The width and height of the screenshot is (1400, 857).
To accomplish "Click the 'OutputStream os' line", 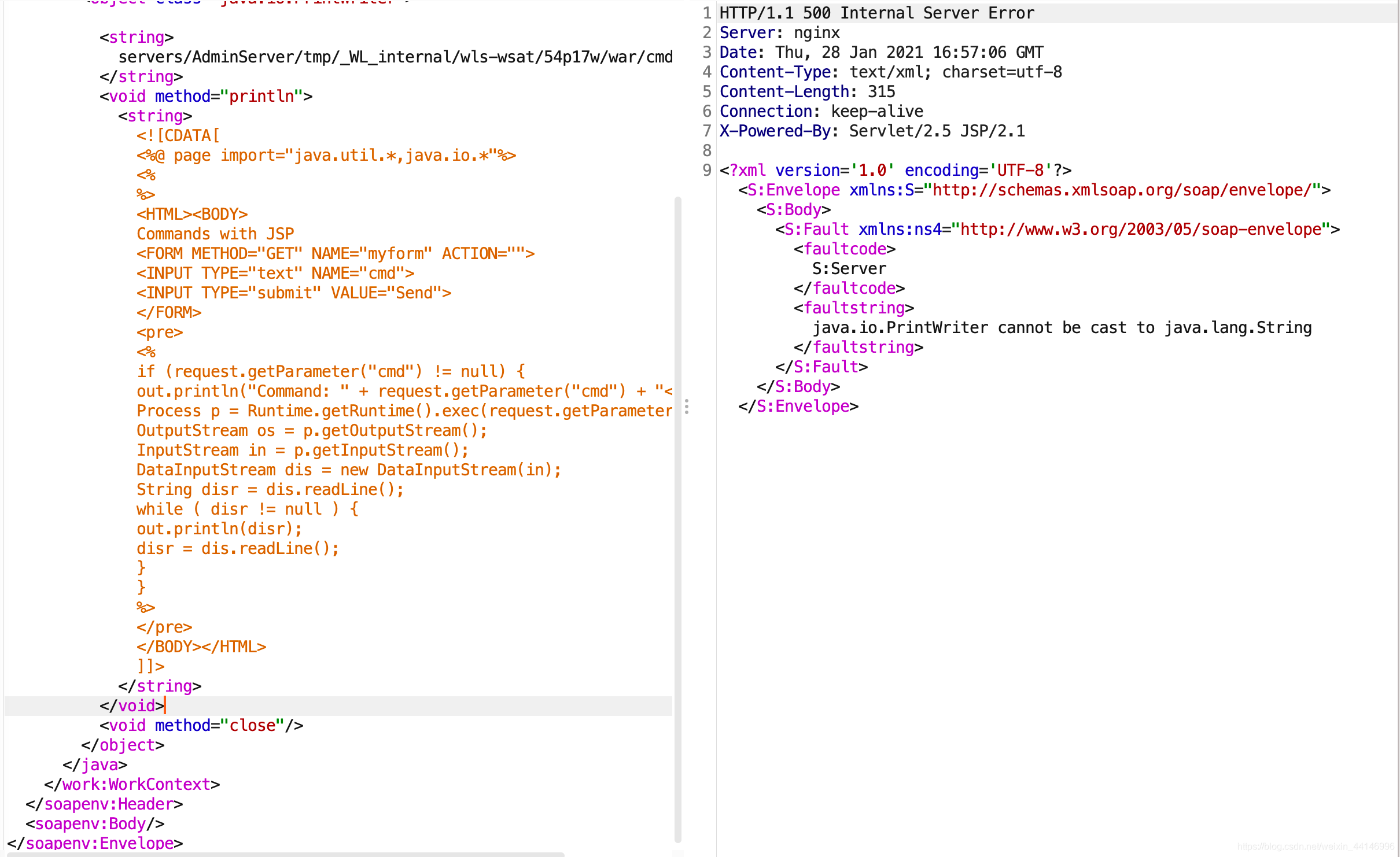I will click(x=312, y=430).
